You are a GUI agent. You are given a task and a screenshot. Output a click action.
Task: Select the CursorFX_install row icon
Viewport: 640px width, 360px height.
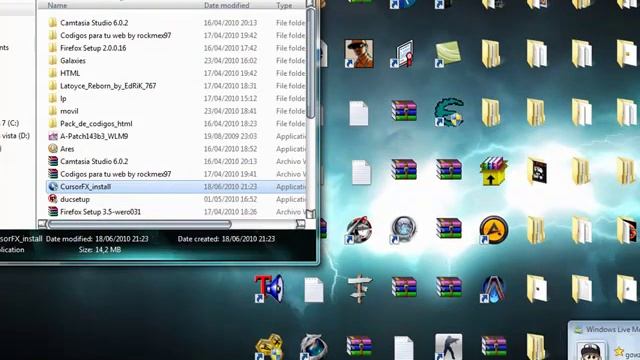[53, 187]
